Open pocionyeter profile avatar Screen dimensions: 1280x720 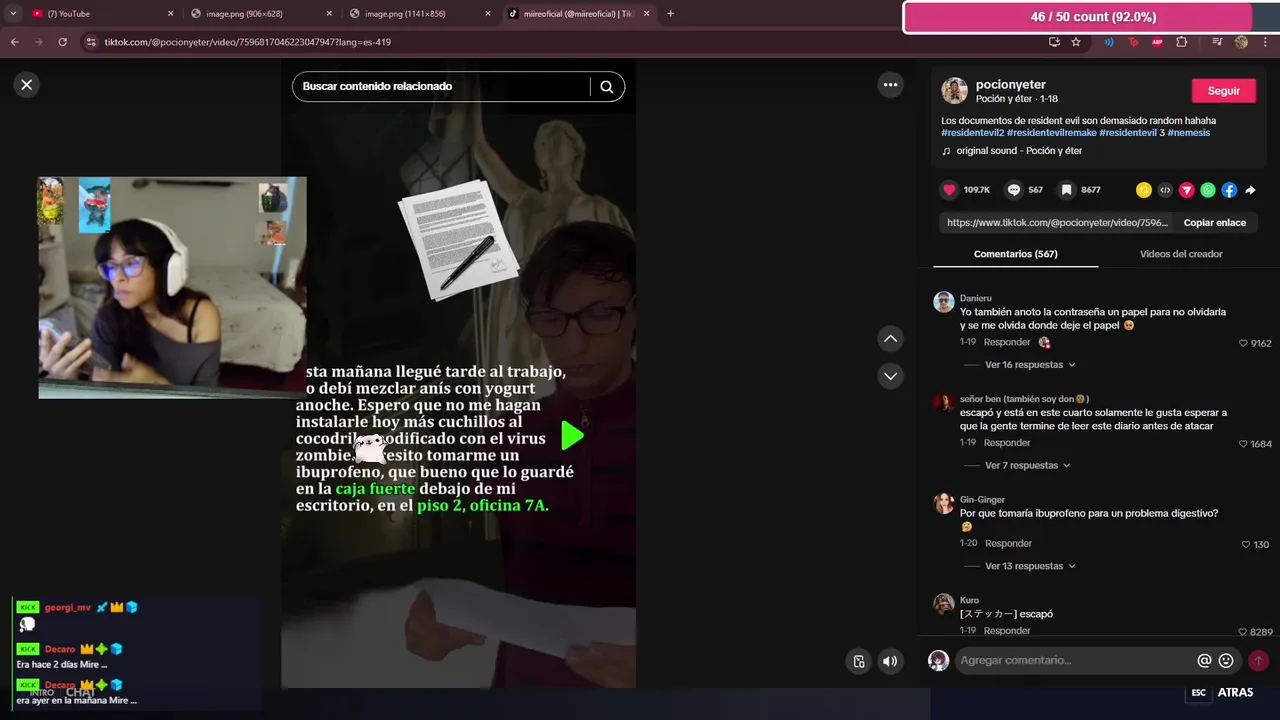954,90
